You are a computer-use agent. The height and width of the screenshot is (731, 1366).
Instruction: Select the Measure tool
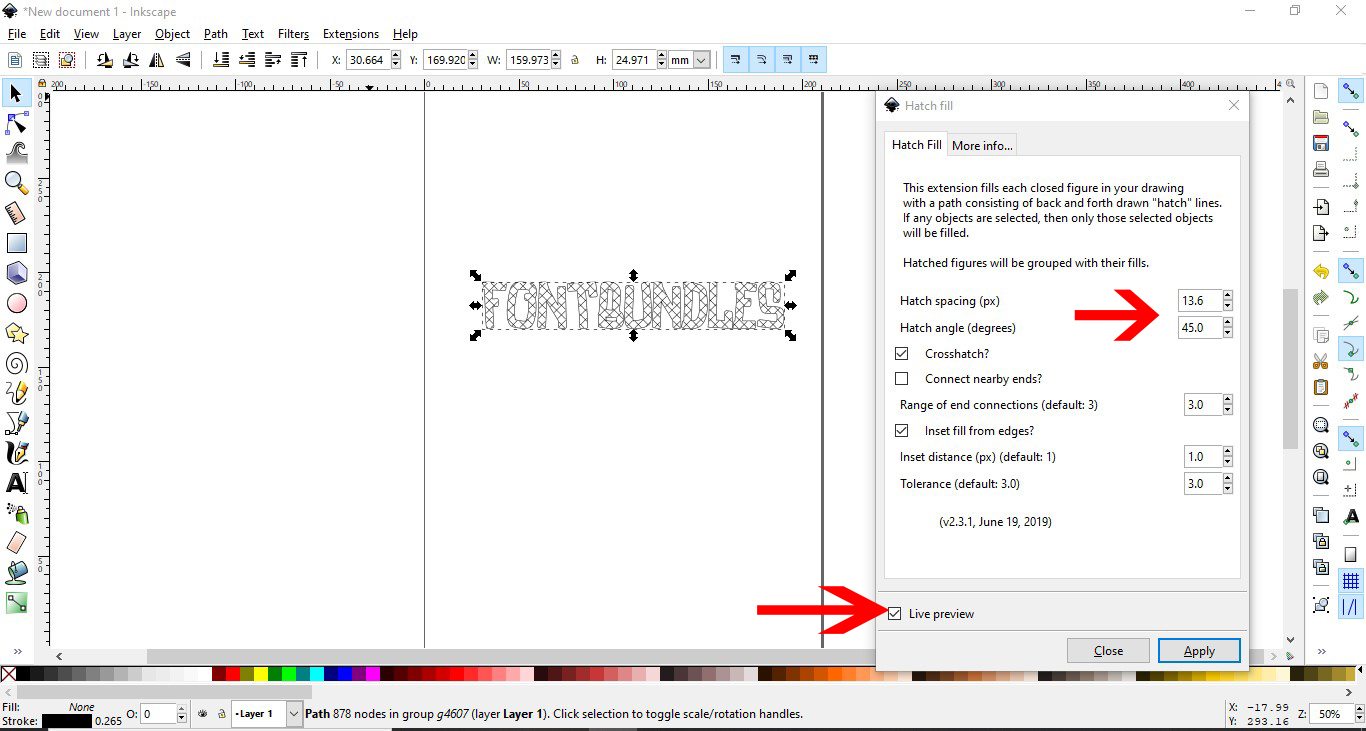tap(16, 213)
